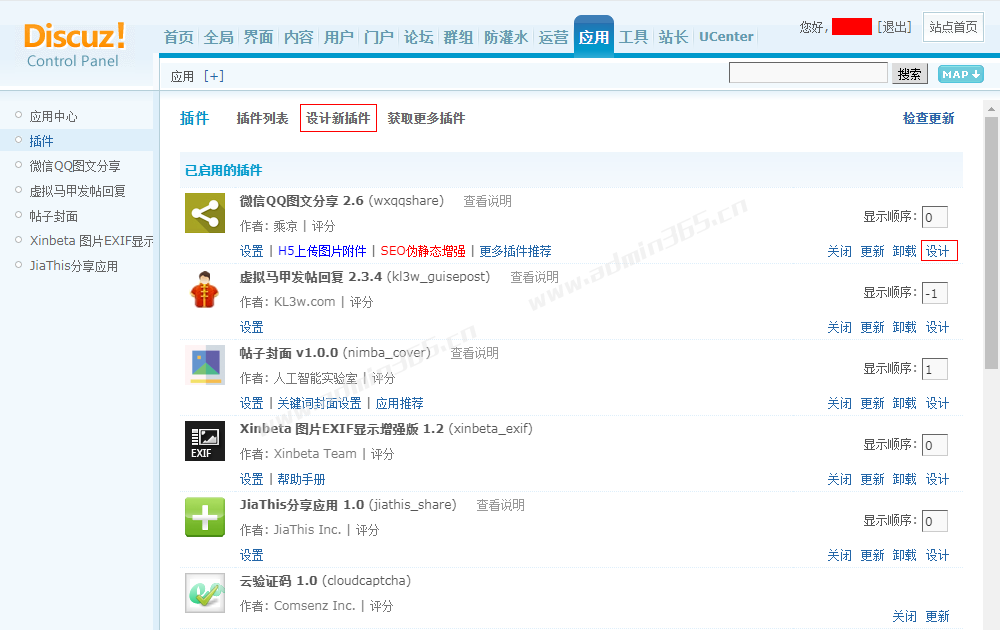Click the Discuz! Control Panel logo
The width and height of the screenshot is (1000, 630).
74,45
